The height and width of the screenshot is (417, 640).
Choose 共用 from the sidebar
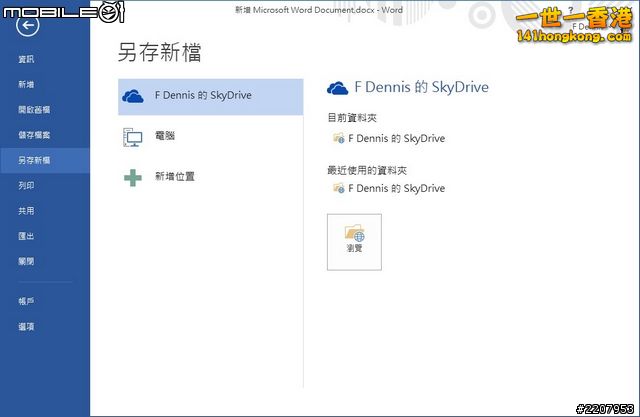[x=26, y=211]
